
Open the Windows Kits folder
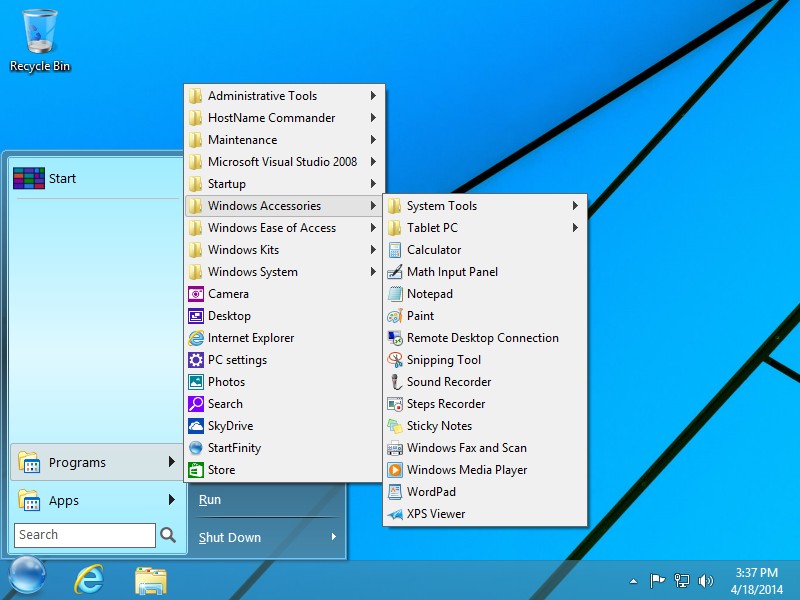[x=283, y=250]
